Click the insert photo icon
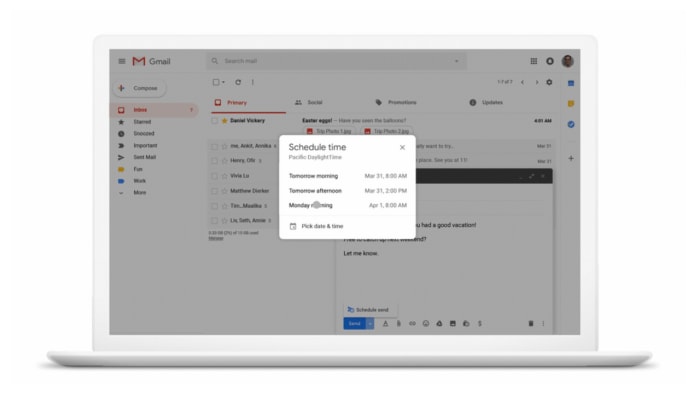This screenshot has width=700, height=394. click(x=453, y=323)
